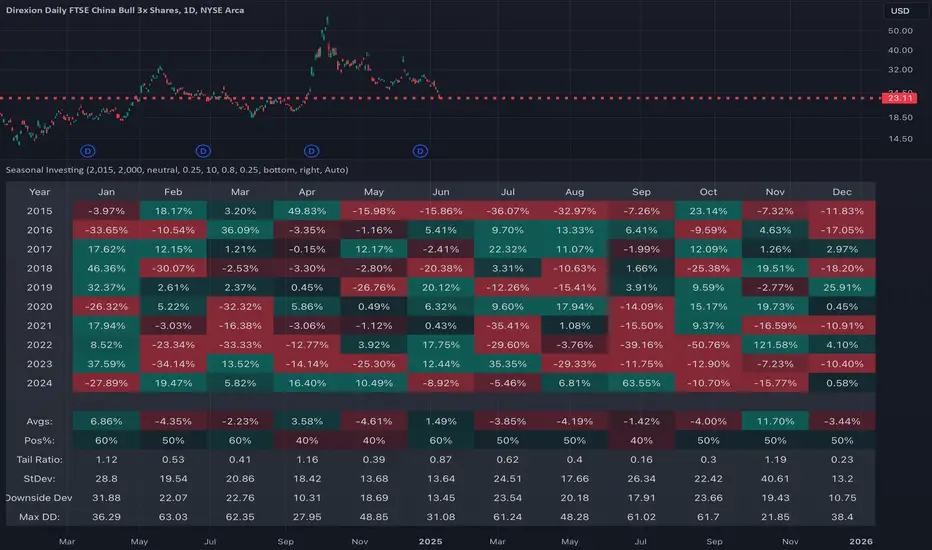Select the Aug column header
Viewport: 932px width, 550px height.
click(574, 192)
